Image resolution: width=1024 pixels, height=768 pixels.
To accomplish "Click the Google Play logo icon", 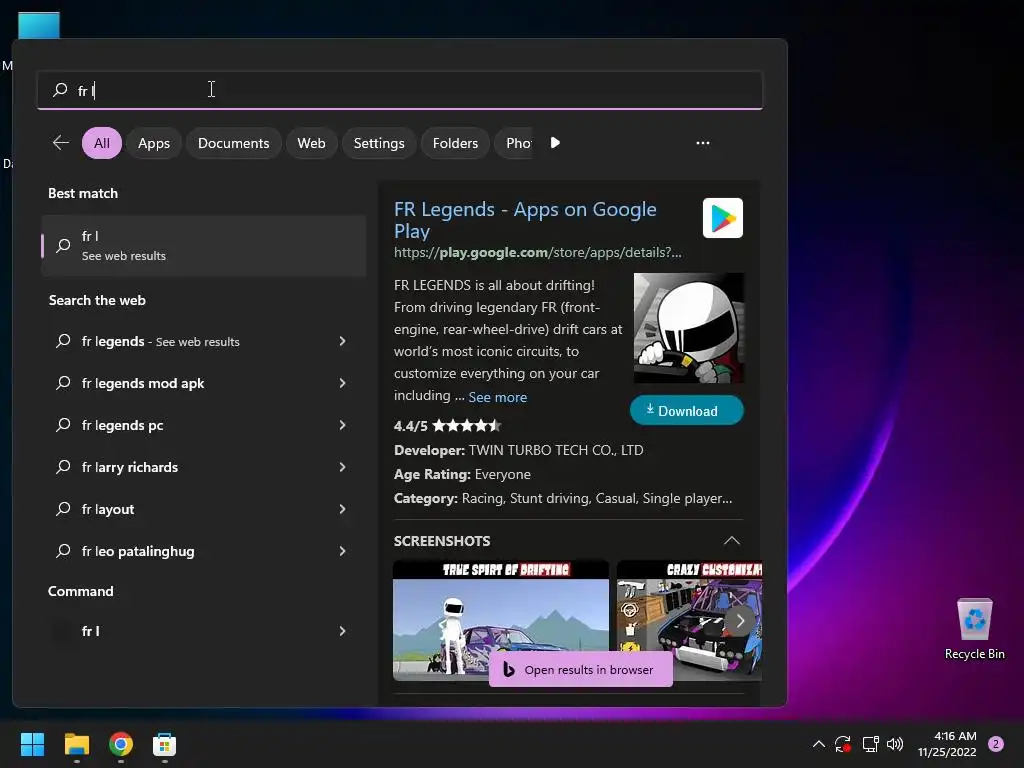I will click(x=722, y=218).
